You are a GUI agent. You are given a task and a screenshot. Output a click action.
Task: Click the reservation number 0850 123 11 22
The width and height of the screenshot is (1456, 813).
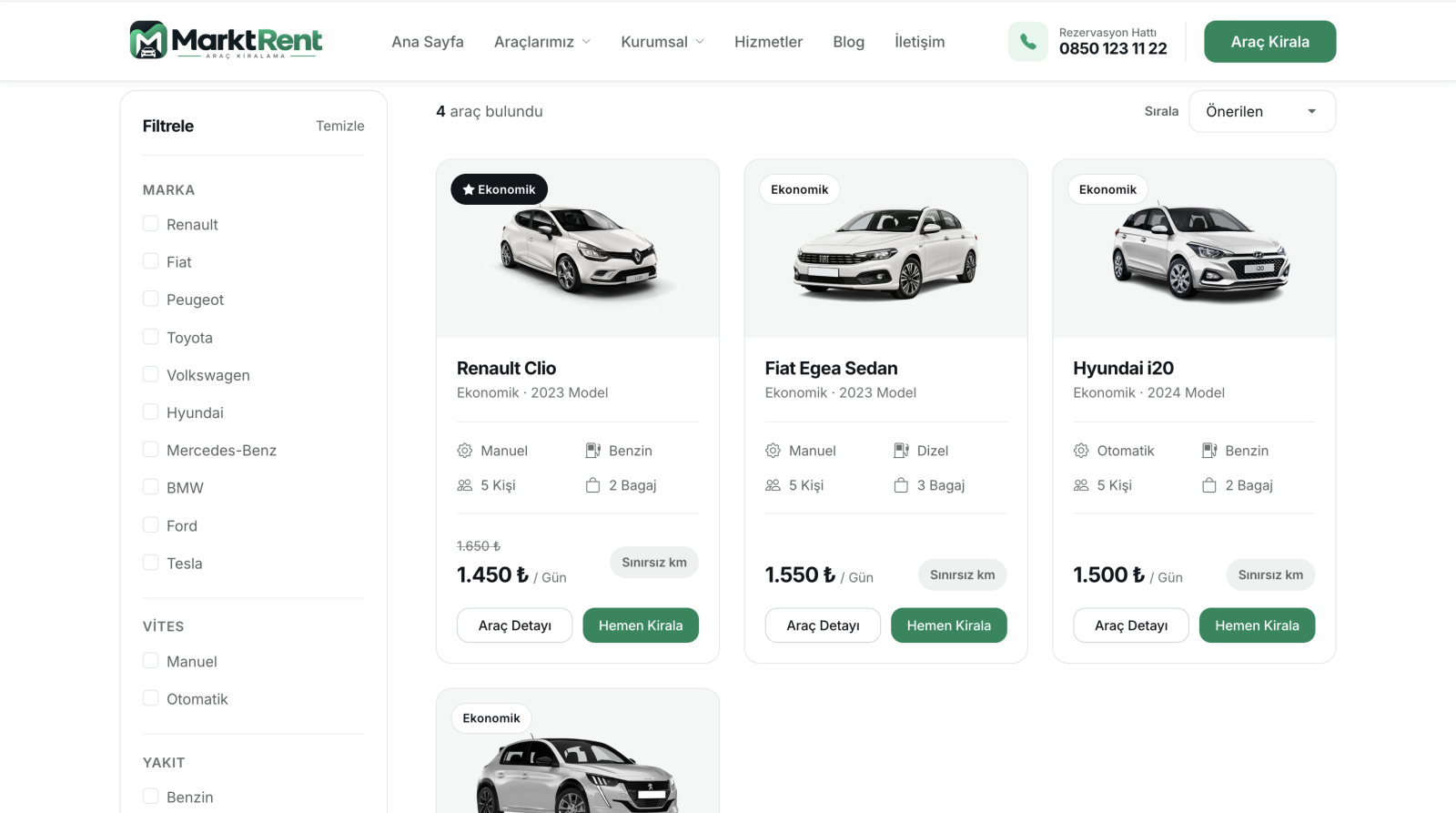point(1113,49)
